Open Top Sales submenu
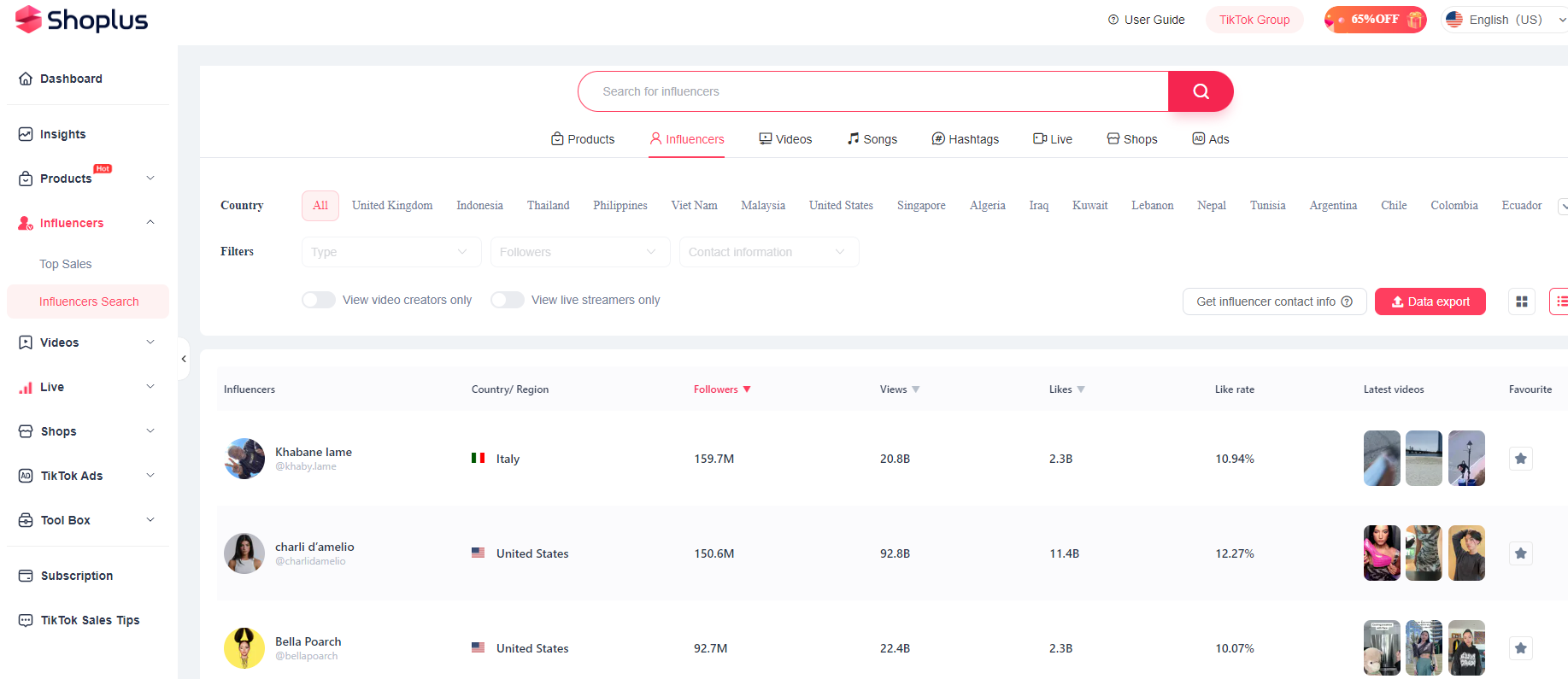This screenshot has width=1568, height=679. 66,264
